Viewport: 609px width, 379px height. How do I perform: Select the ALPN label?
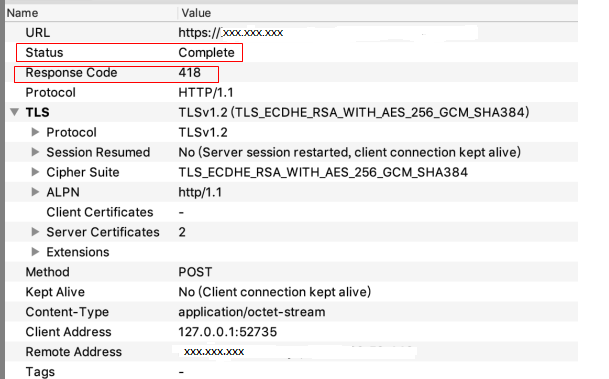pyautogui.click(x=63, y=192)
